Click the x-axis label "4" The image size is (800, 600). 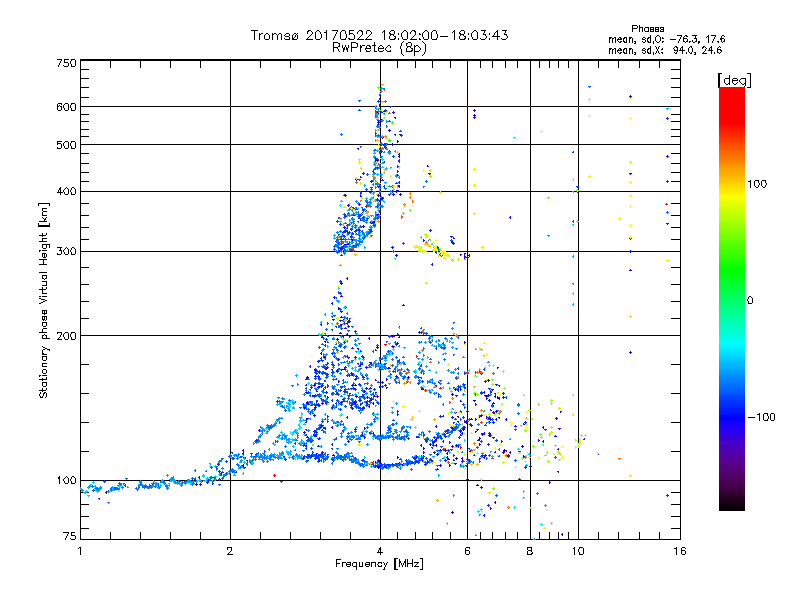tap(380, 551)
